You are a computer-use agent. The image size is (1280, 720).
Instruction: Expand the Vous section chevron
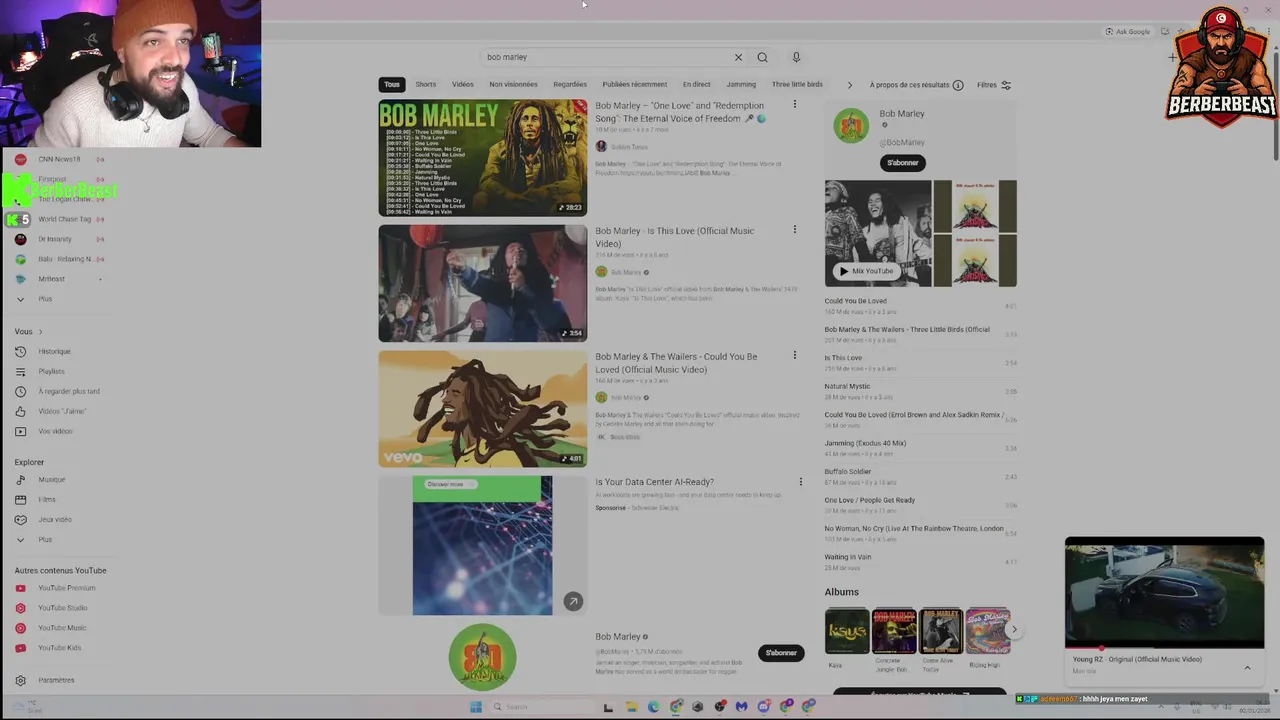[40, 331]
